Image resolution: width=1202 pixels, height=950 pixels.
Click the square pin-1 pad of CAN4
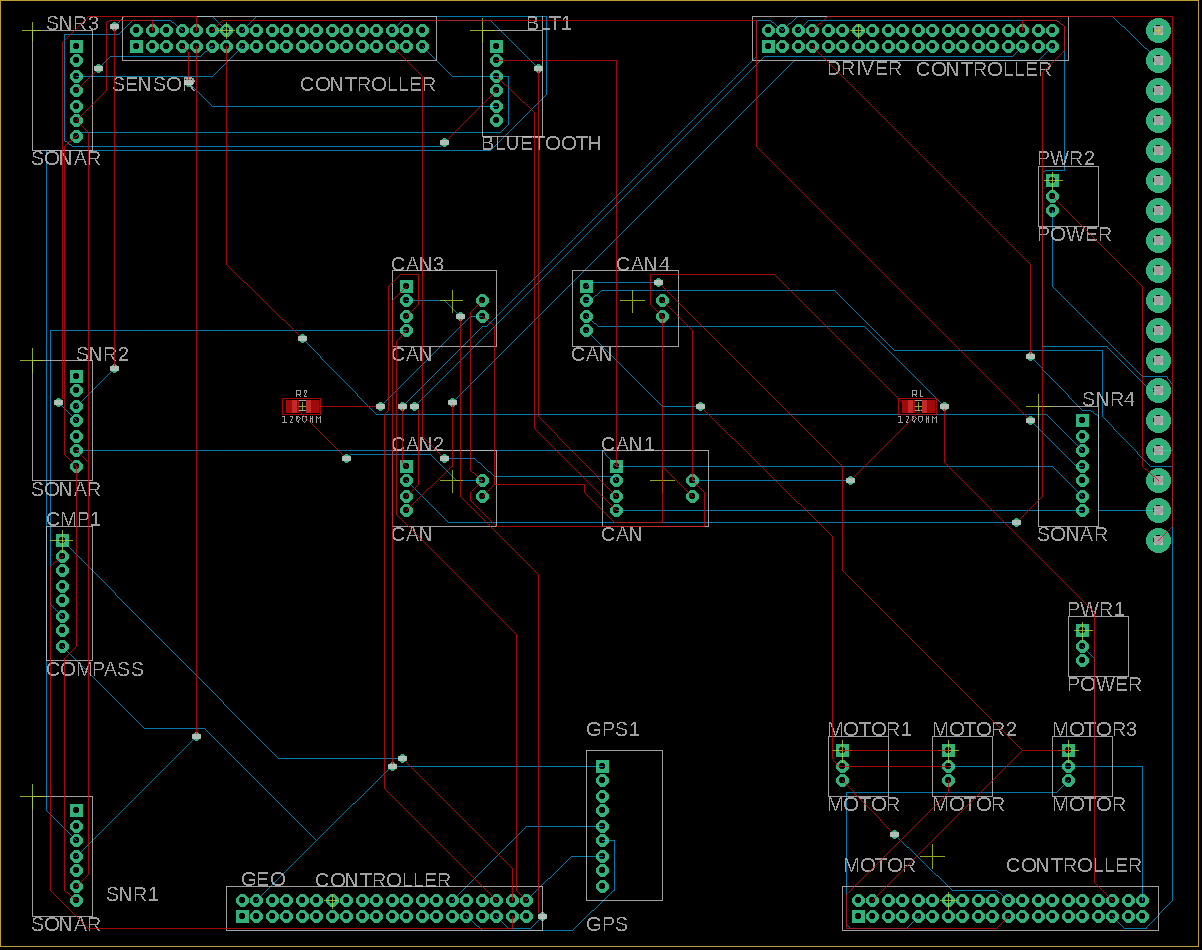click(x=587, y=286)
